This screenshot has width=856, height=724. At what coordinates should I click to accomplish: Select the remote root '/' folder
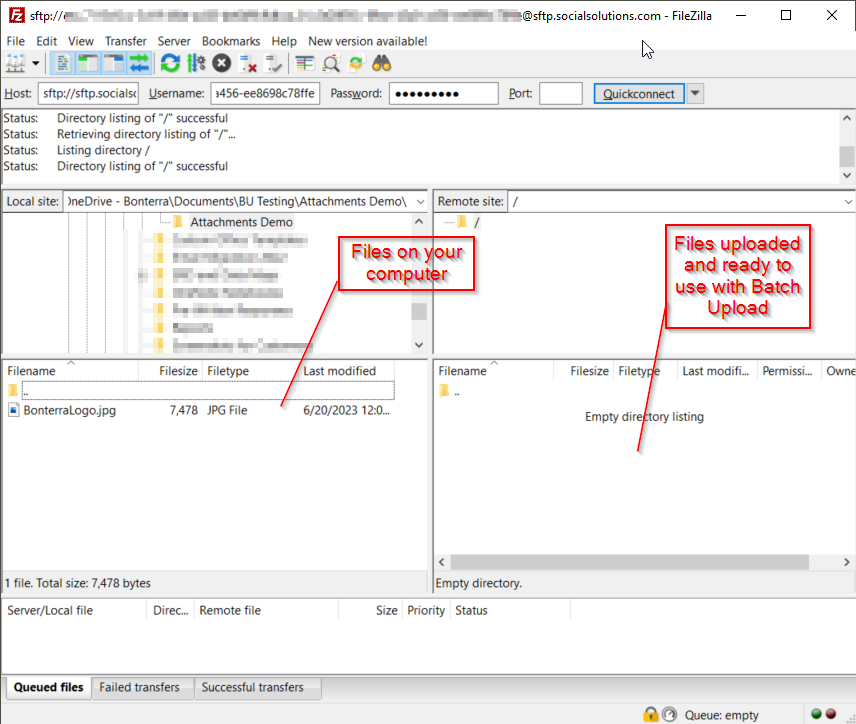point(477,222)
